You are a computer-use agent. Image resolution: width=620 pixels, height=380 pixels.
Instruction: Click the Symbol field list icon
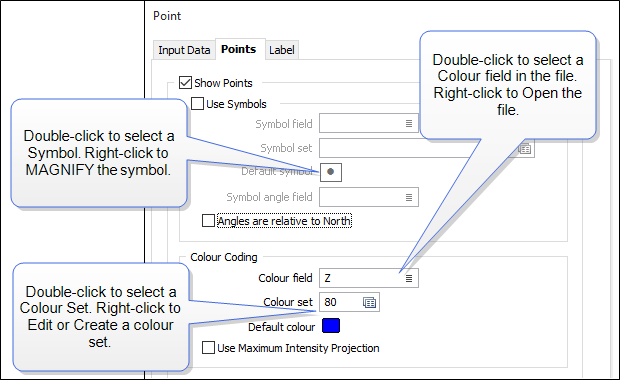[409, 124]
